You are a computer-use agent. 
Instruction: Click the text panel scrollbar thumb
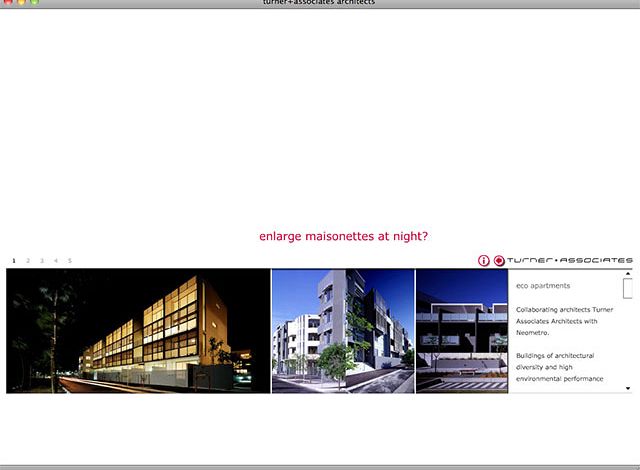[x=628, y=288]
